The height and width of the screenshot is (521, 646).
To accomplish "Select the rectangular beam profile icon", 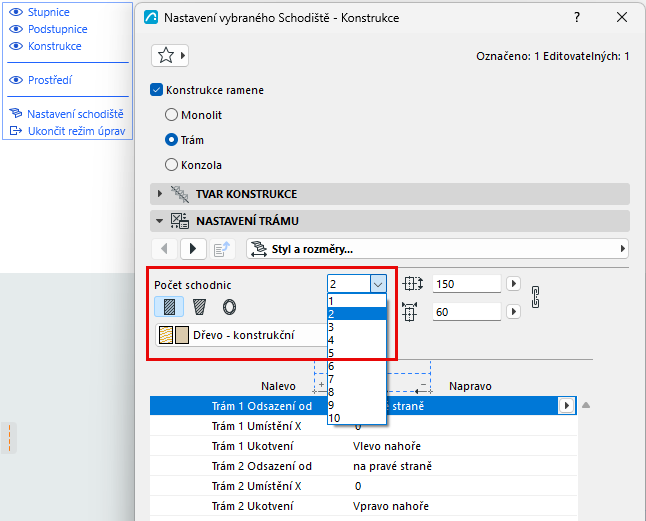I will pos(169,307).
